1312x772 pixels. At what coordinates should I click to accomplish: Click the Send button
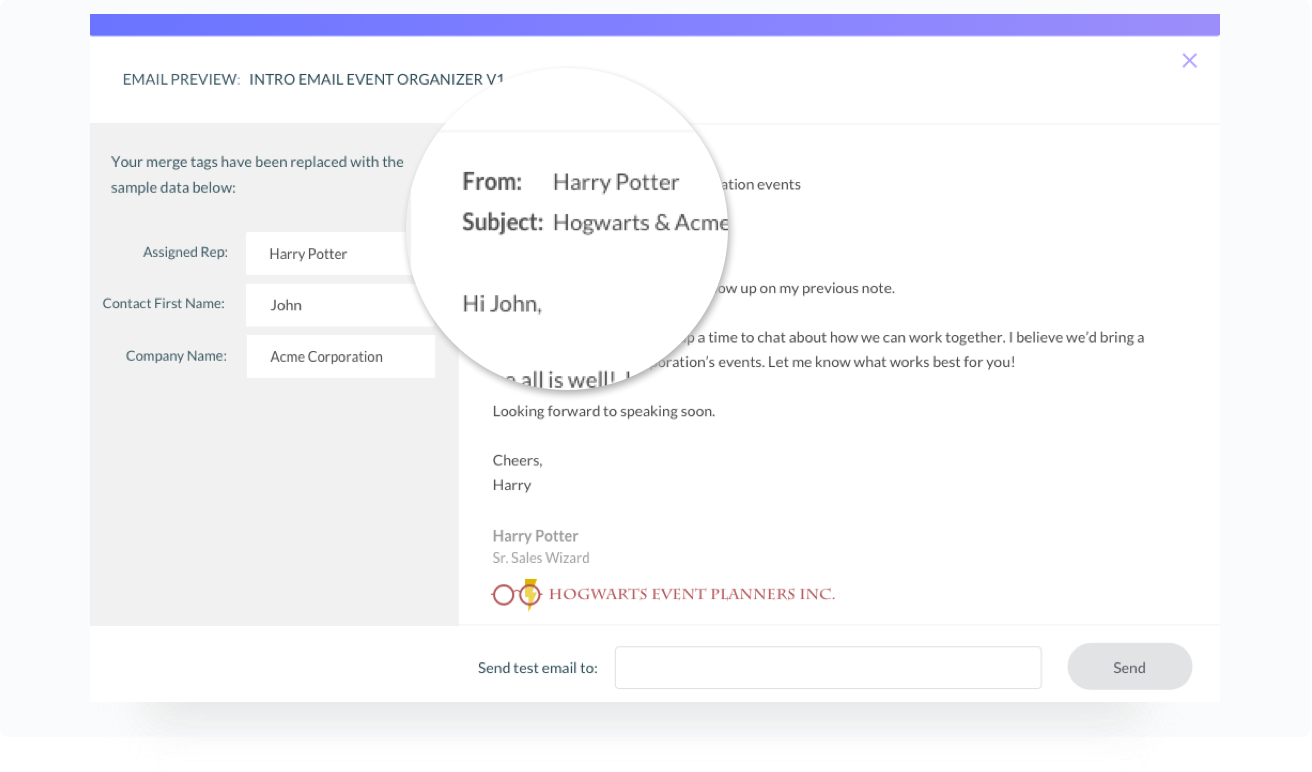[x=1129, y=668]
